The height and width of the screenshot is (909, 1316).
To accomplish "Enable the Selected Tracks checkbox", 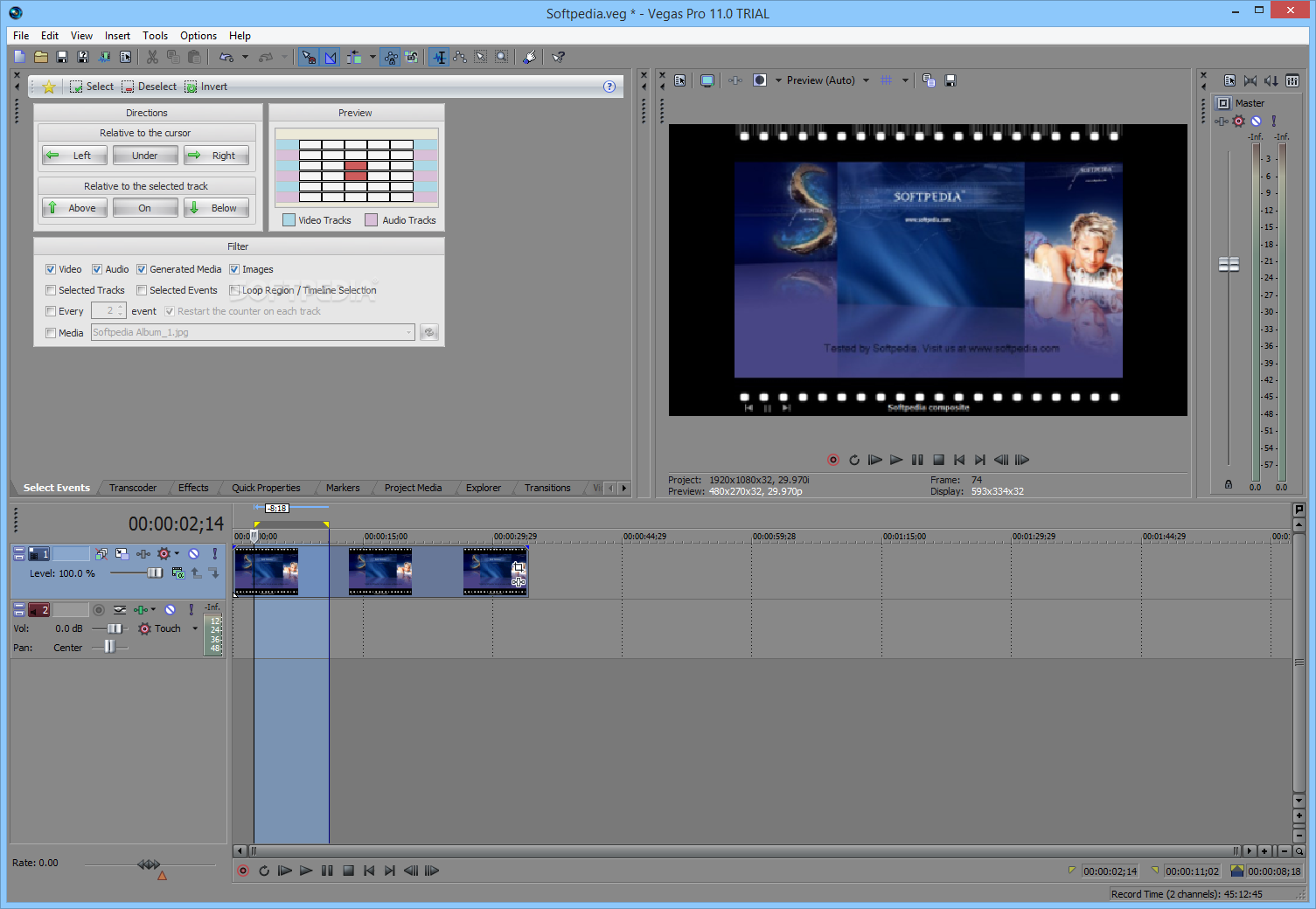I will coord(51,290).
